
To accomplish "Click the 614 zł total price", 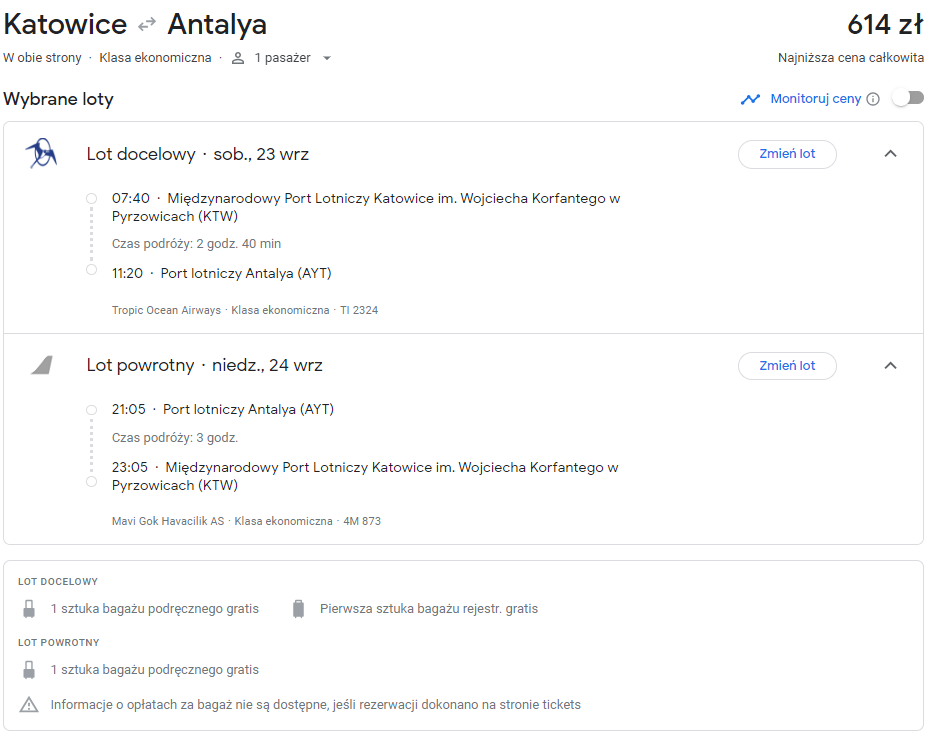I will pos(886,25).
